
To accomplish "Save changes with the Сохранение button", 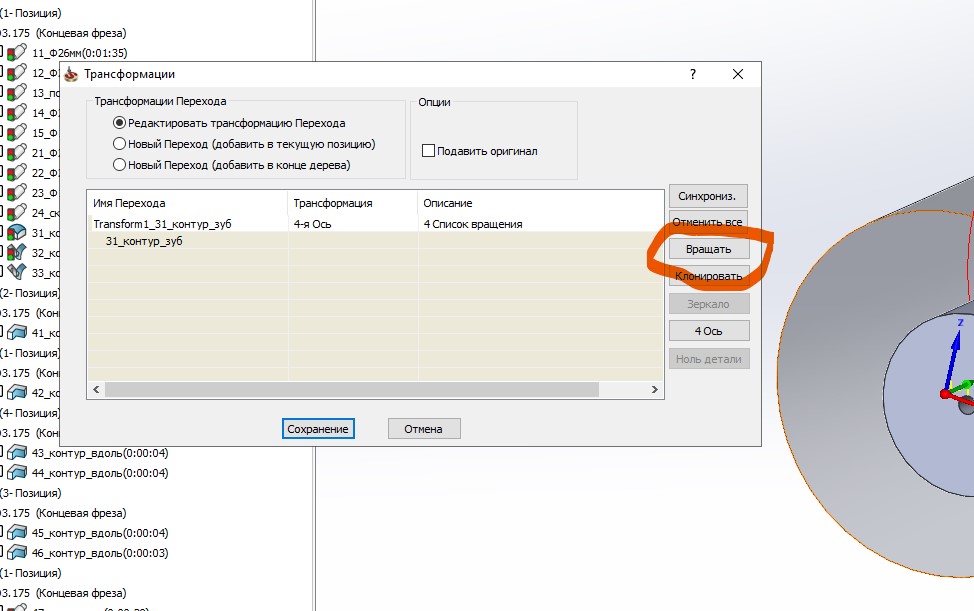I will (318, 429).
